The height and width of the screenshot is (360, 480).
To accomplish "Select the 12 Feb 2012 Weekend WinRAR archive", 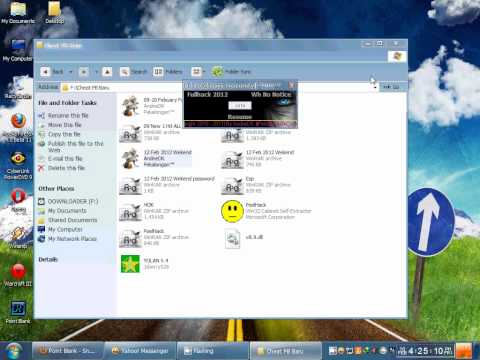I will [x=258, y=159].
